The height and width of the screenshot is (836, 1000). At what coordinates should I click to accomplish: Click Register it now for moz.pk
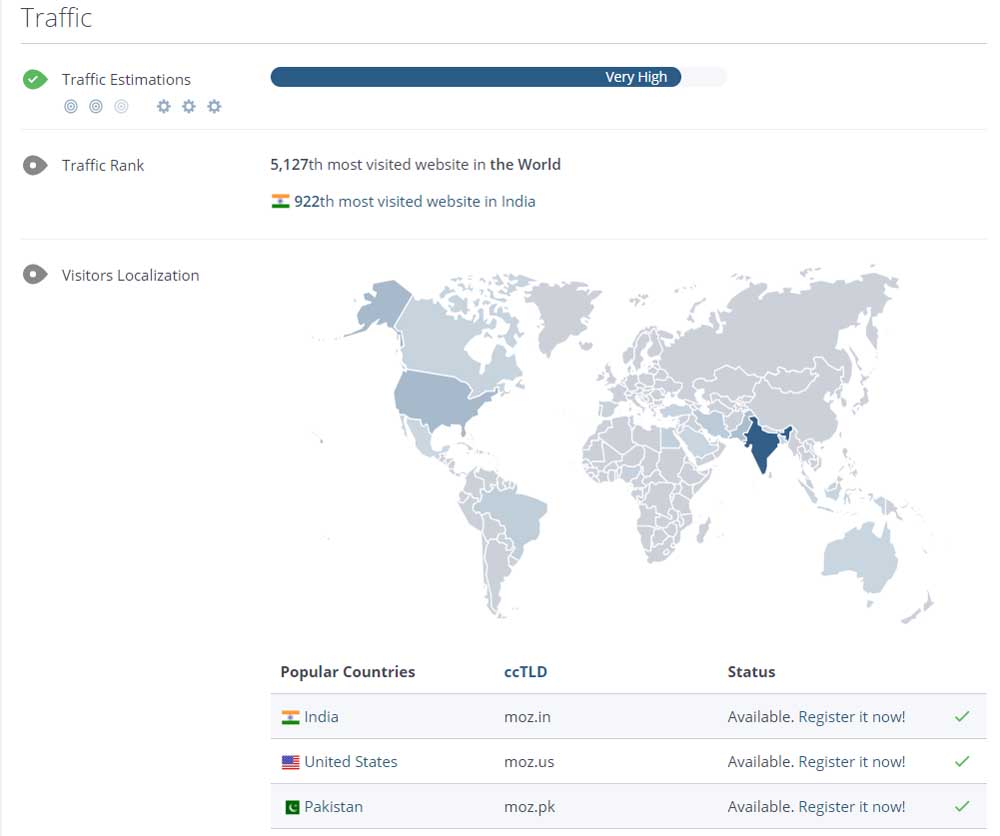[851, 807]
